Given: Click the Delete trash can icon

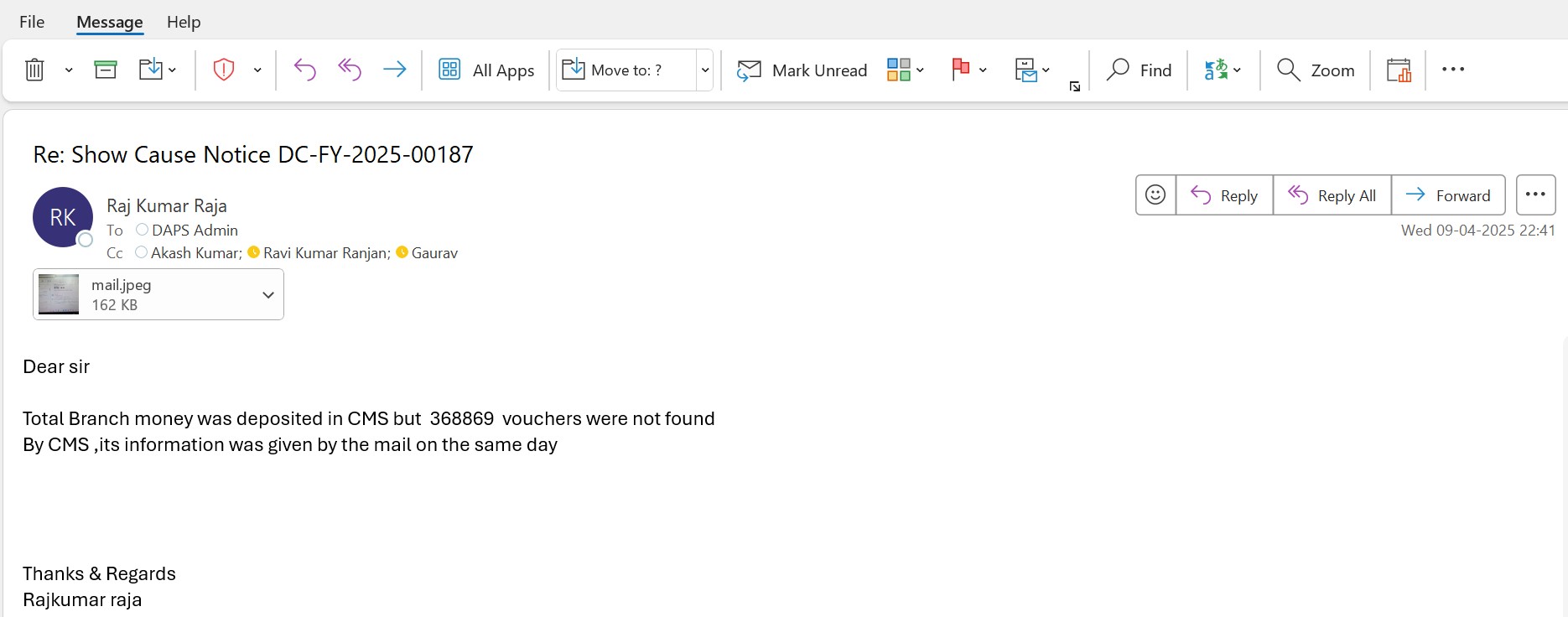Looking at the screenshot, I should (34, 70).
